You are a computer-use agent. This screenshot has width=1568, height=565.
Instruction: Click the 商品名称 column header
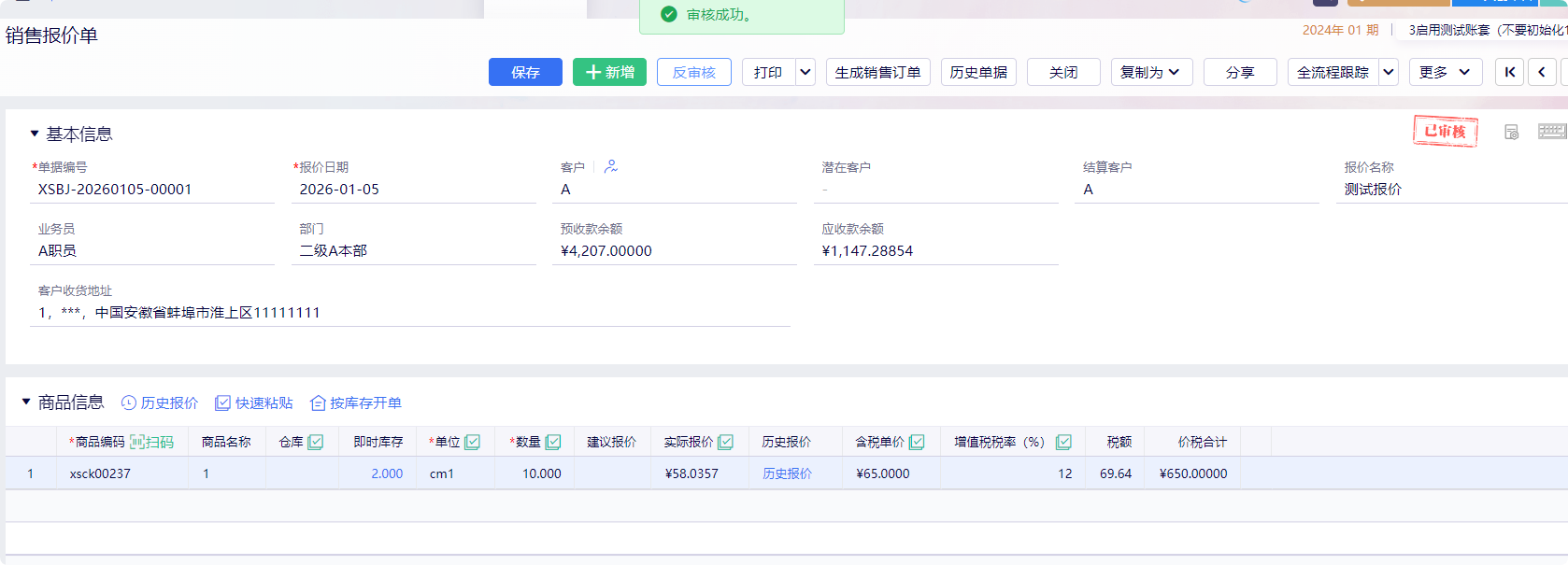click(226, 442)
